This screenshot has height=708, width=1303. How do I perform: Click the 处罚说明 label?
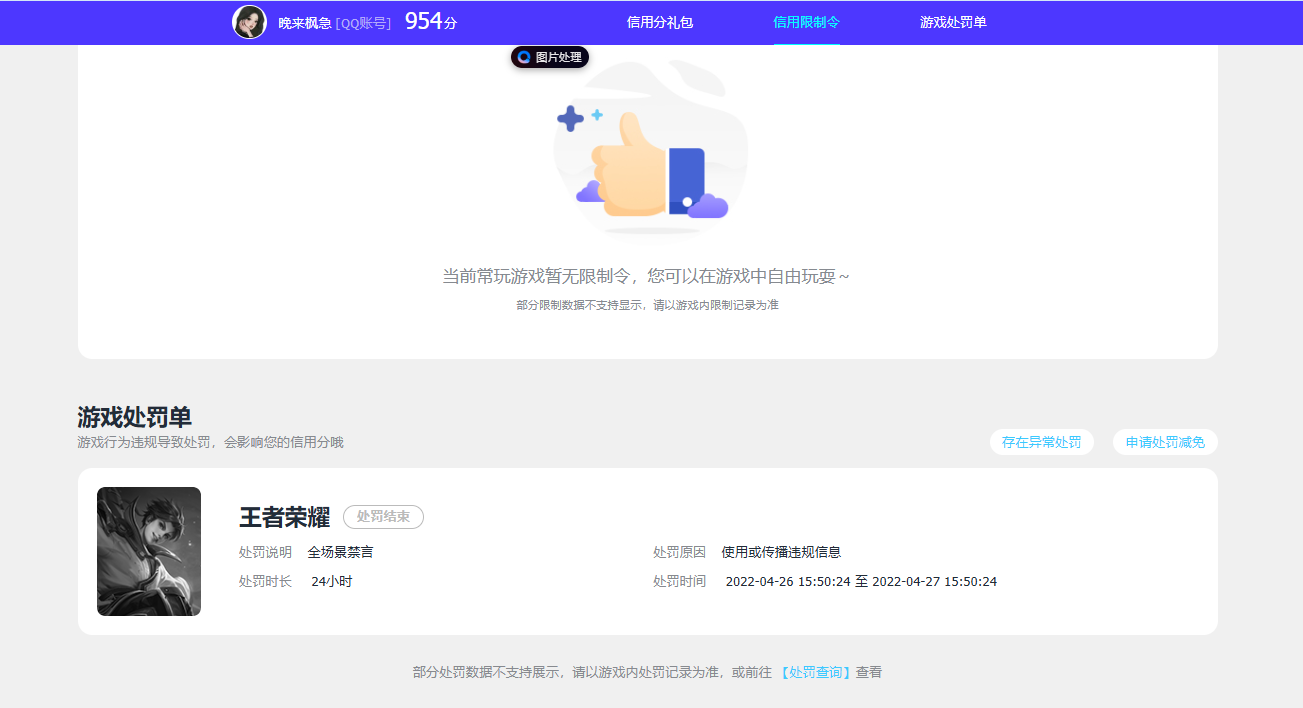(265, 552)
